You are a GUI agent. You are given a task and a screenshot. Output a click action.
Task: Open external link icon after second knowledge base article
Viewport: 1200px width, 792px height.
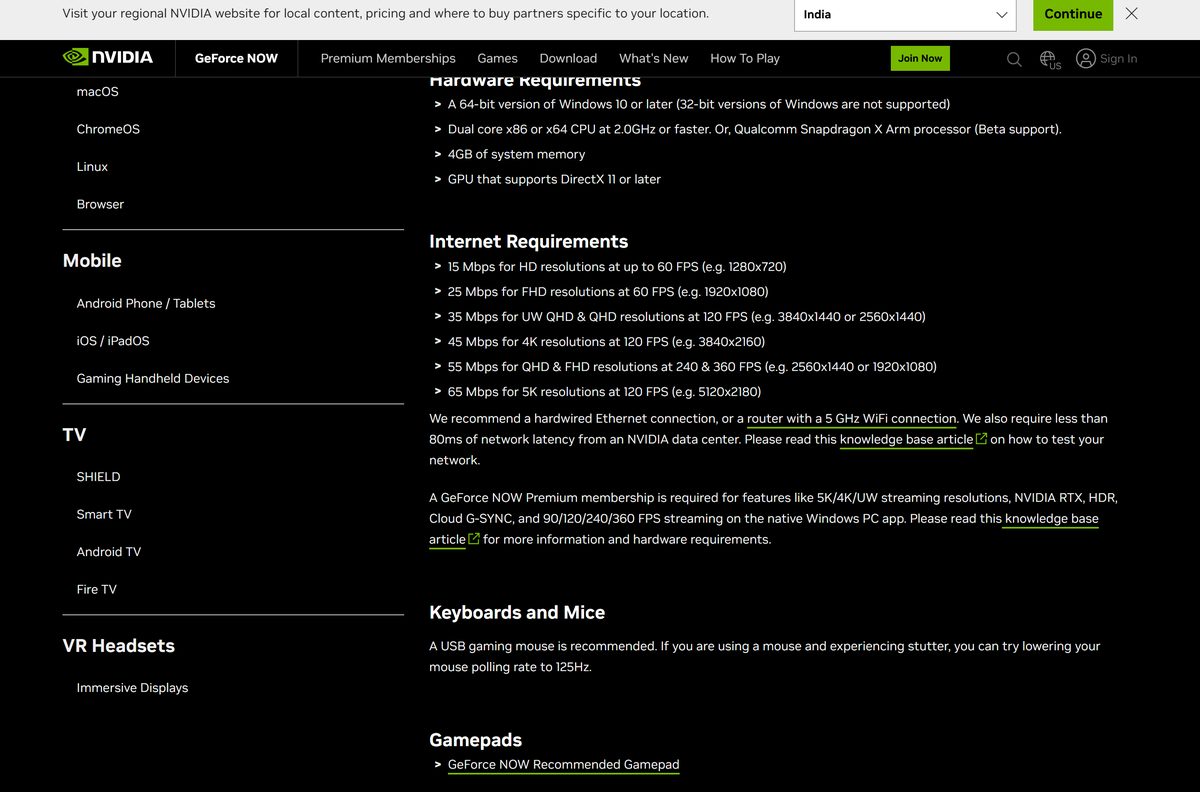pos(475,539)
